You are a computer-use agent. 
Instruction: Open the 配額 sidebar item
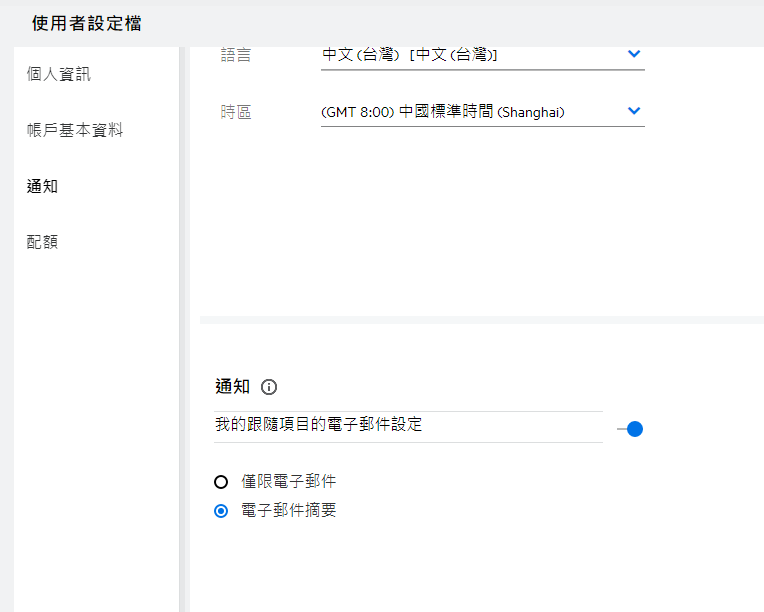(42, 242)
